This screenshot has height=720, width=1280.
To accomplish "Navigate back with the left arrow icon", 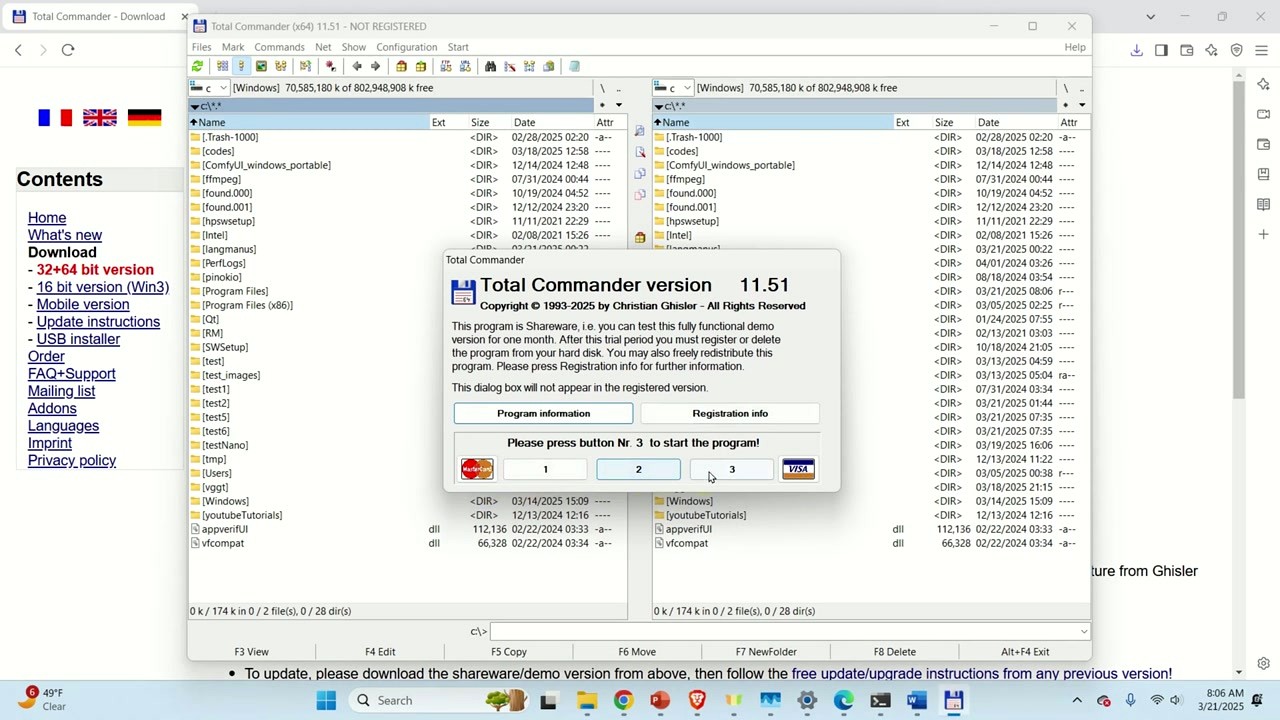I will (x=357, y=66).
